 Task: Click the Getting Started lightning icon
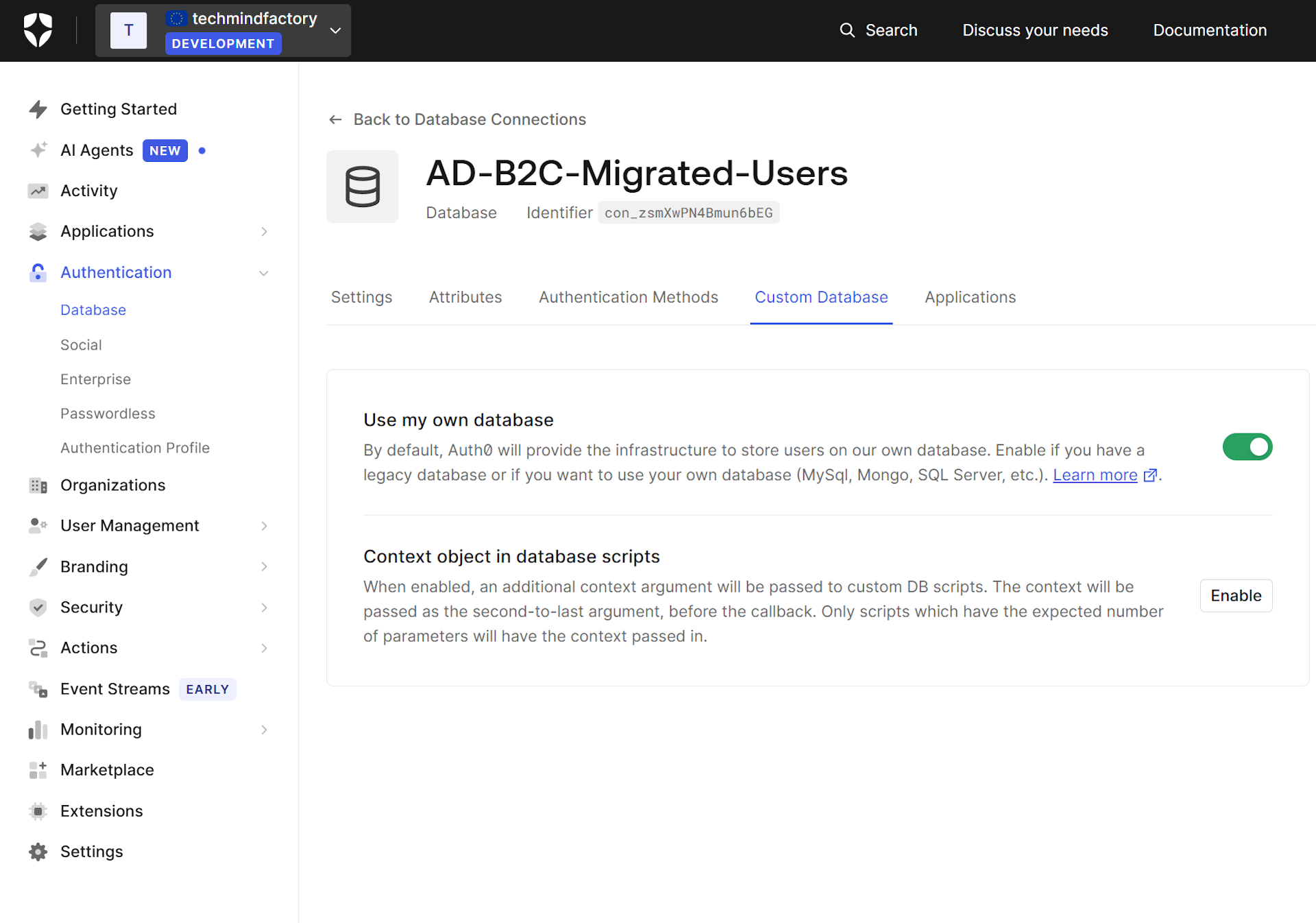coord(38,109)
